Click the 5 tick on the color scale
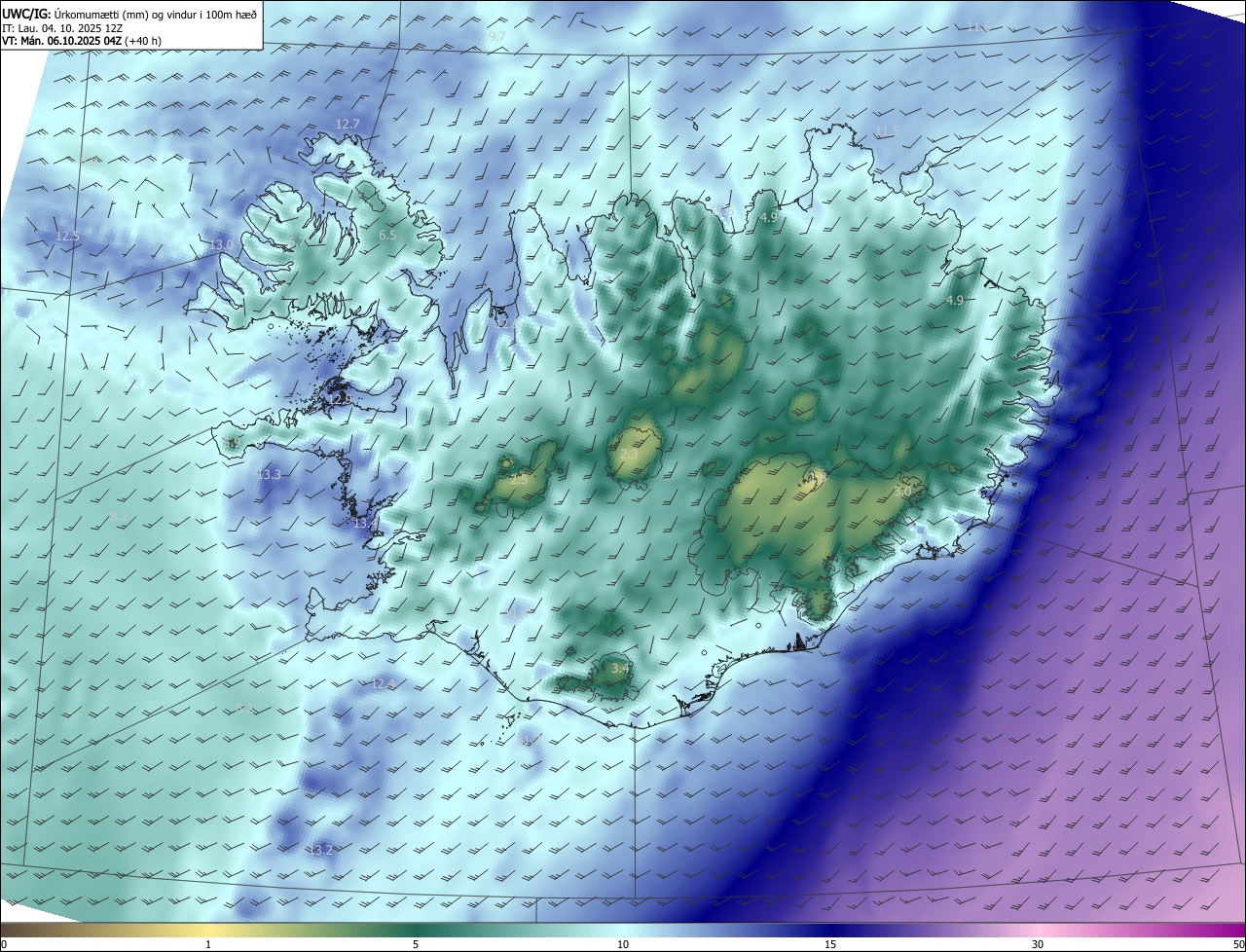The height and width of the screenshot is (952, 1246). pos(416,944)
